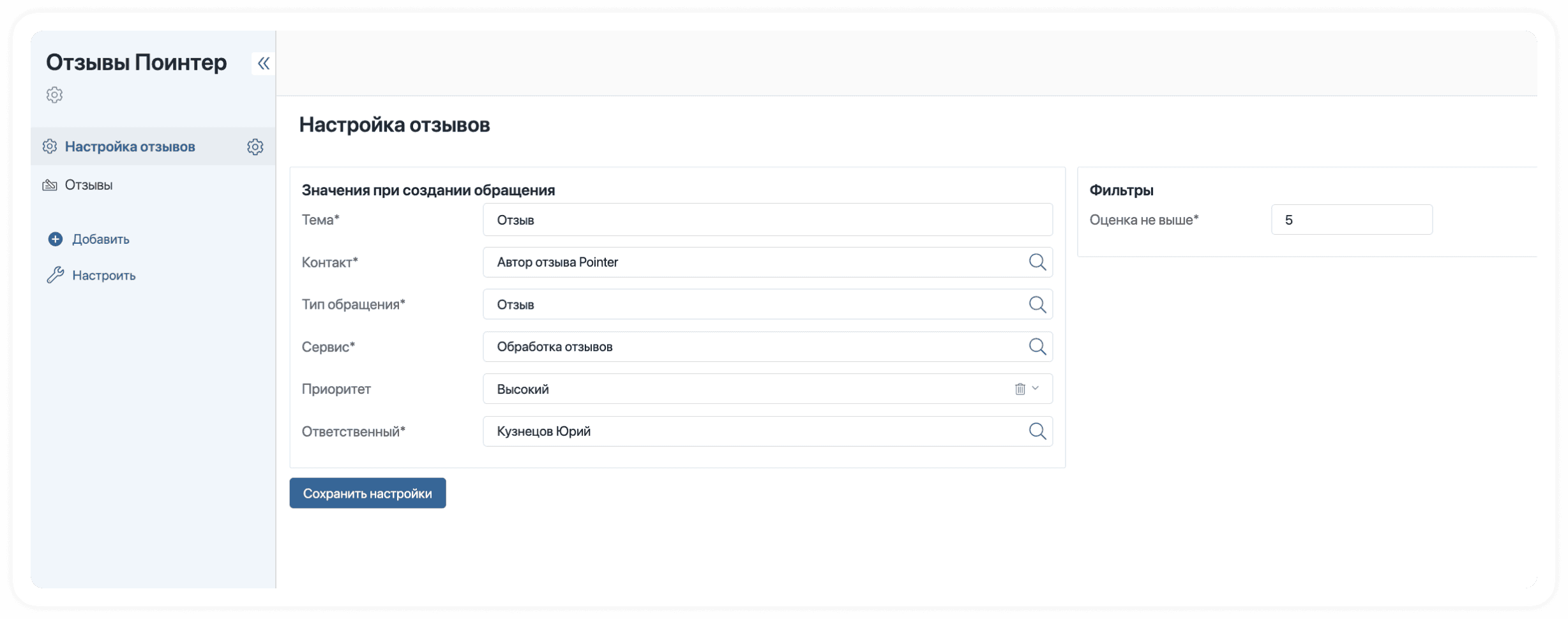Image resolution: width=1568 pixels, height=619 pixels.
Task: Open Отзывы sidebar item
Action: 88,185
